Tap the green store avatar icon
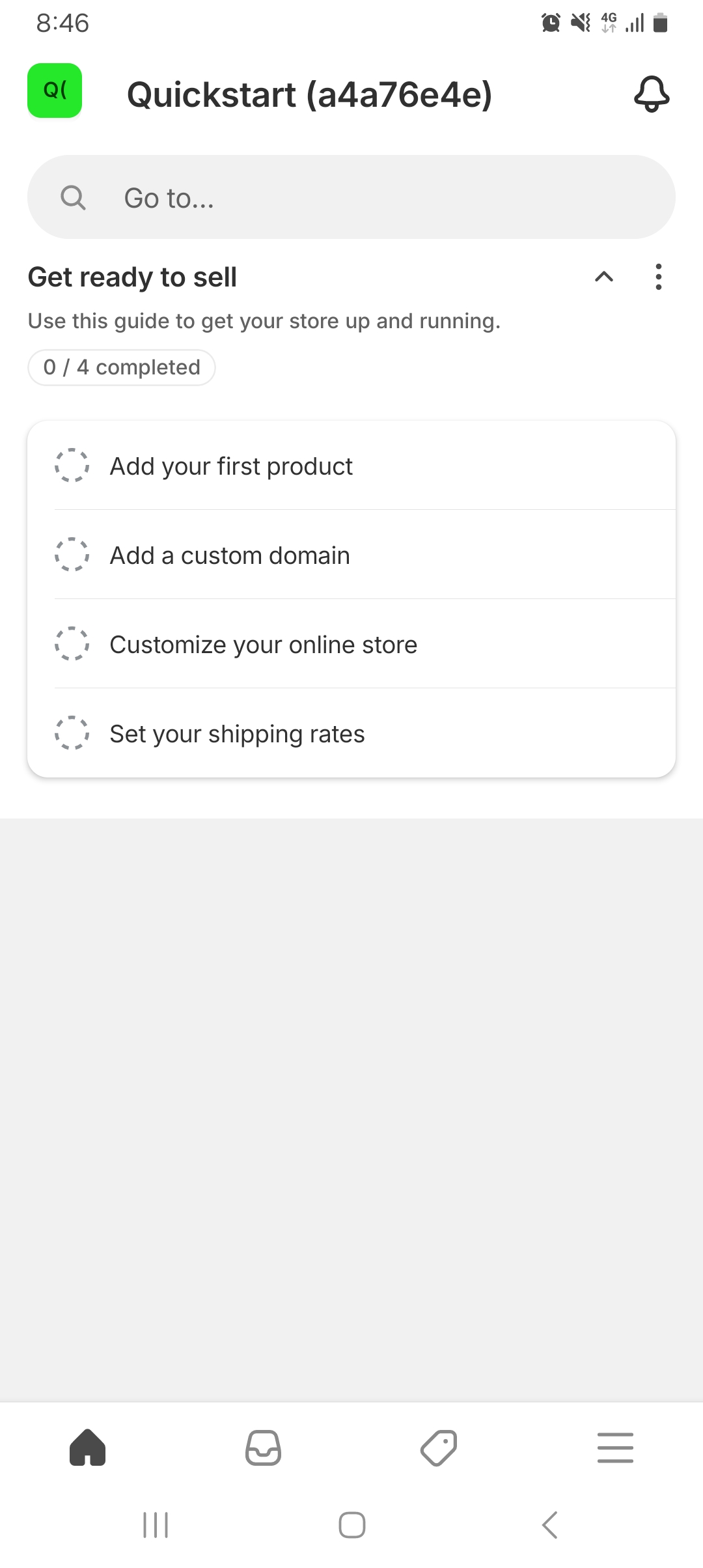The height and width of the screenshot is (1568, 703). [x=55, y=91]
